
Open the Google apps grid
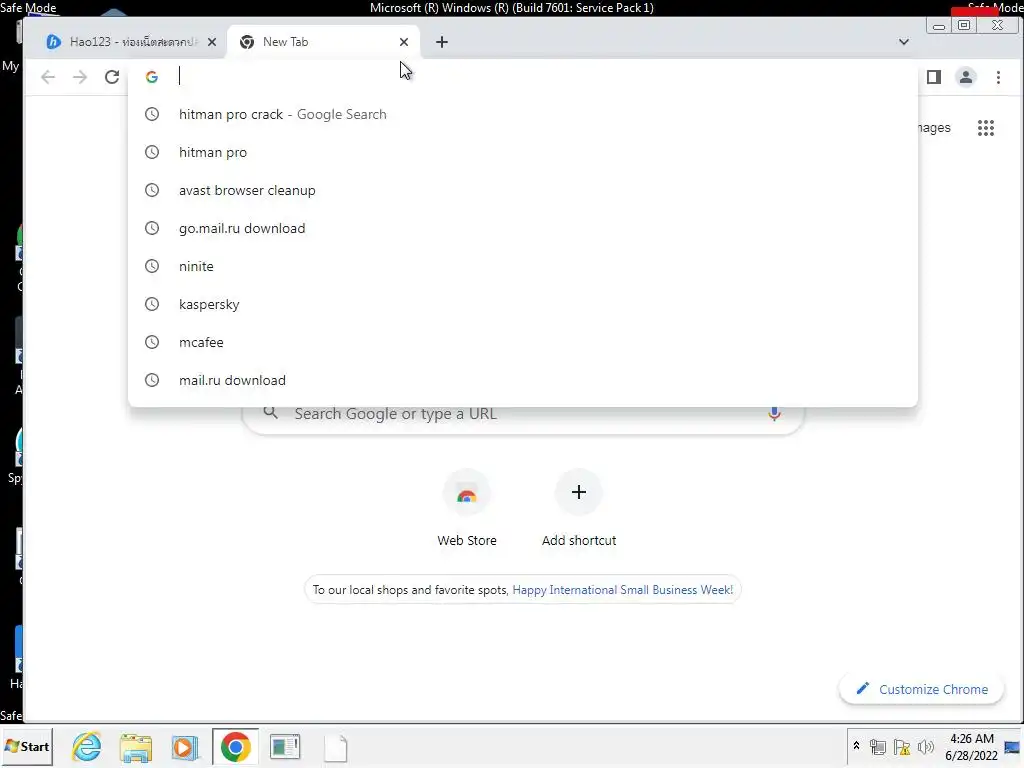click(x=985, y=128)
